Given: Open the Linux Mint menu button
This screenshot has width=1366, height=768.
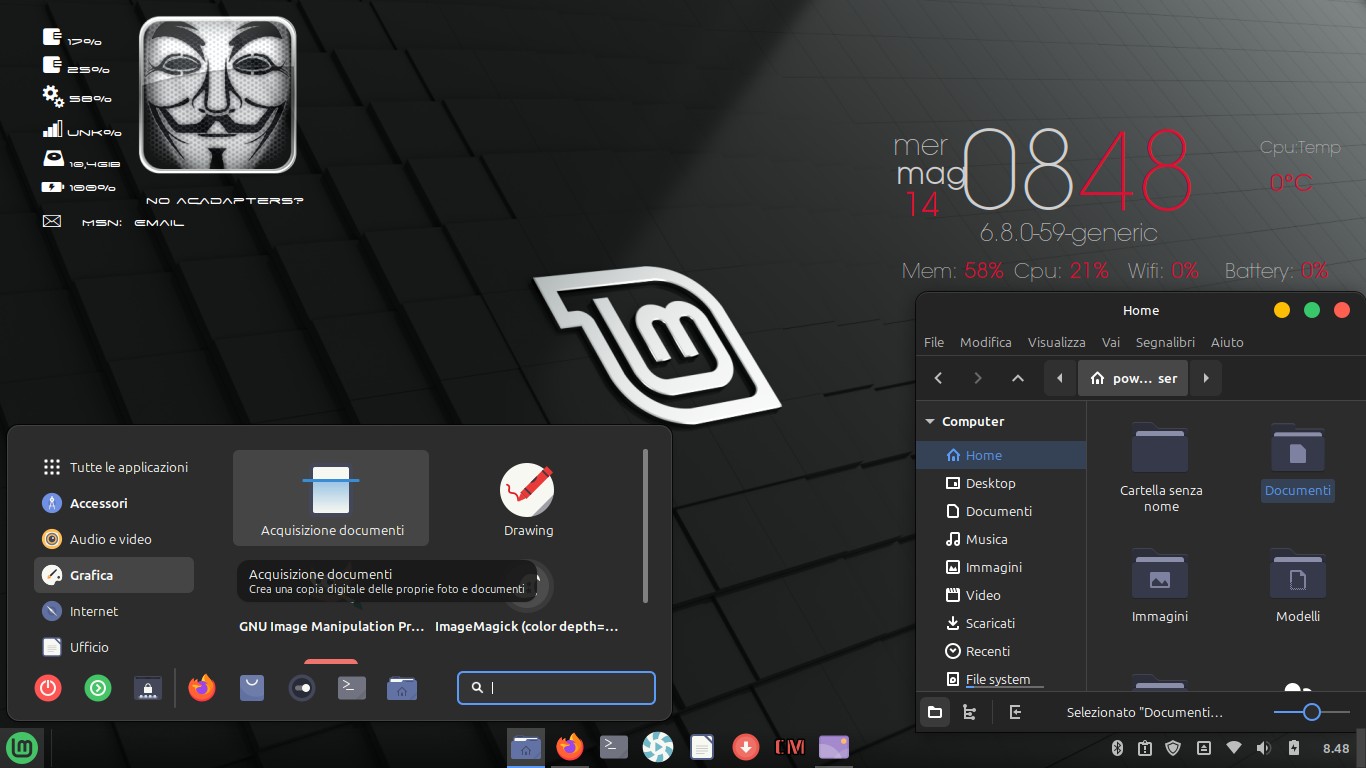Looking at the screenshot, I should pos(22,747).
